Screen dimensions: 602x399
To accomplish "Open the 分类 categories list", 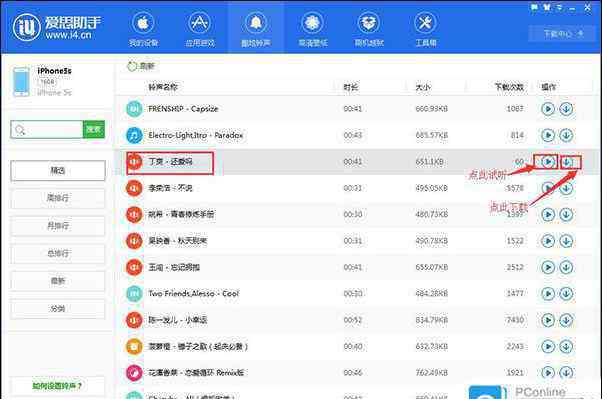I will (58, 309).
